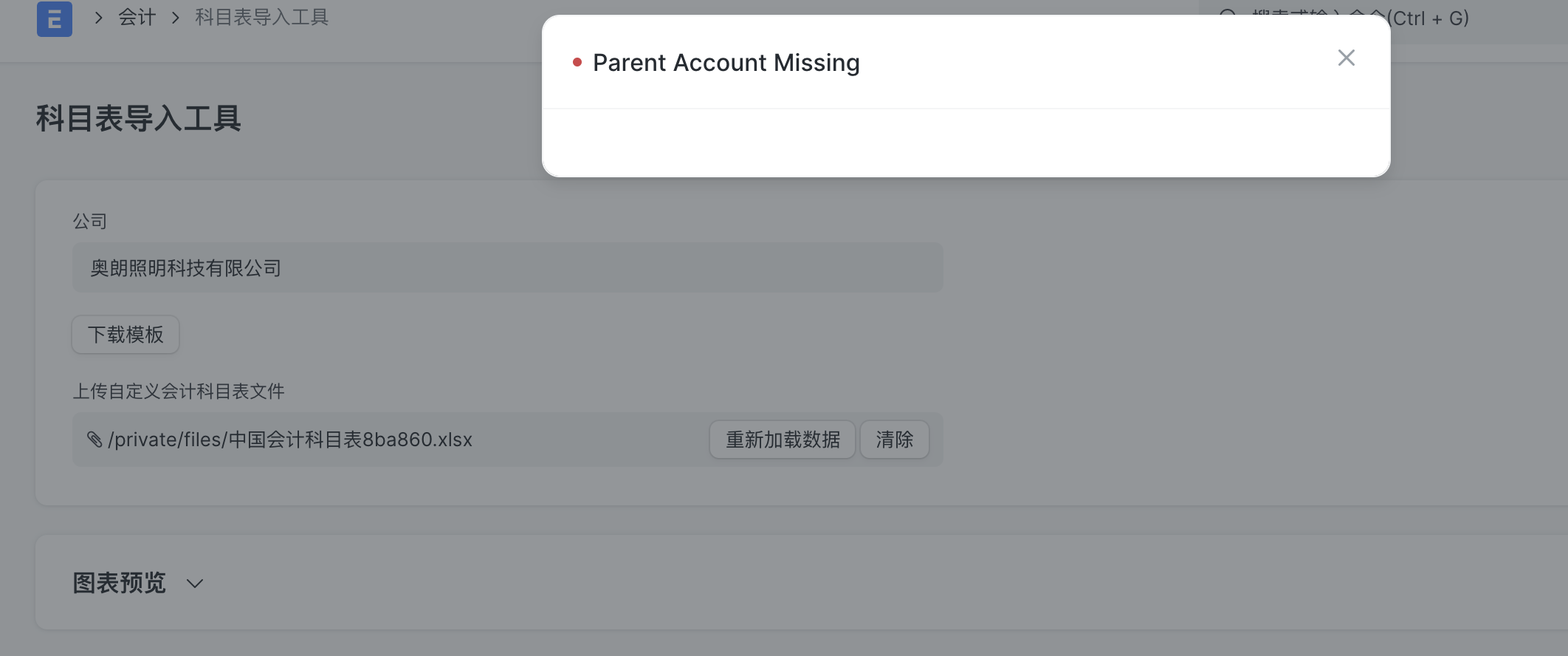Click the 上传自定义会计科目表文件 label
The width and height of the screenshot is (1568, 656).
click(x=179, y=391)
